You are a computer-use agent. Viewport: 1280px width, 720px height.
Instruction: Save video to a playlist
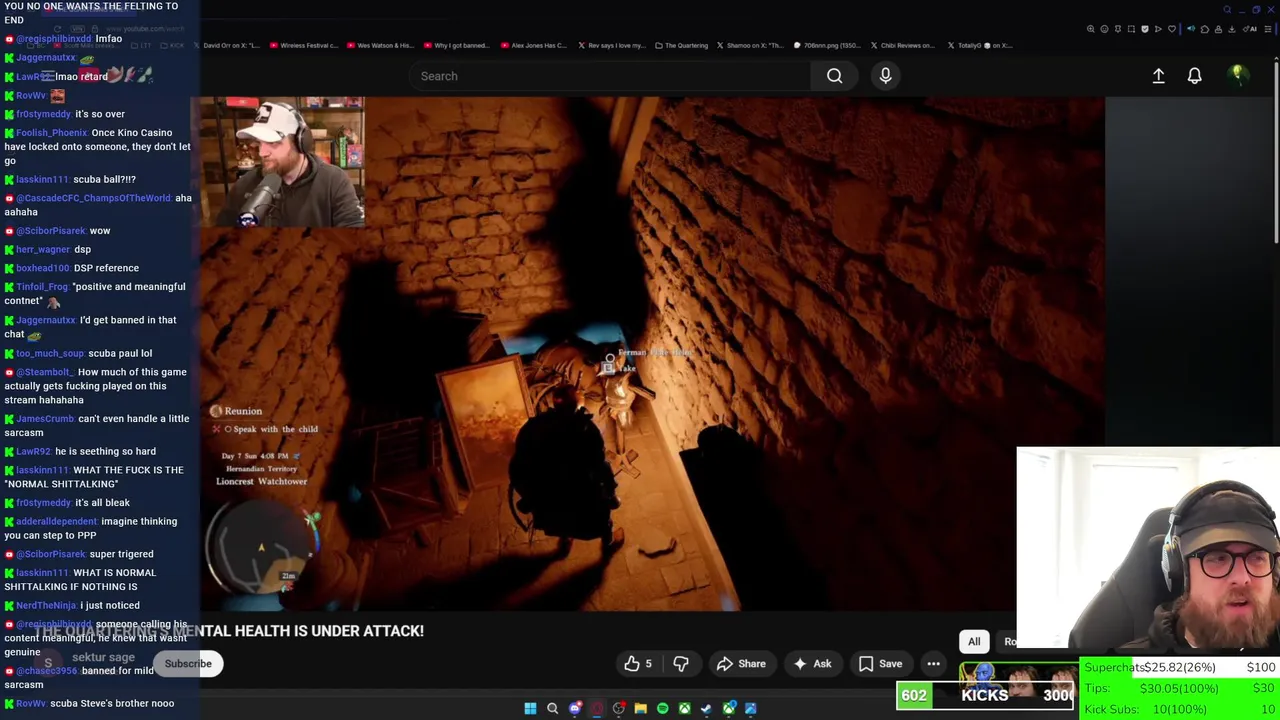880,664
